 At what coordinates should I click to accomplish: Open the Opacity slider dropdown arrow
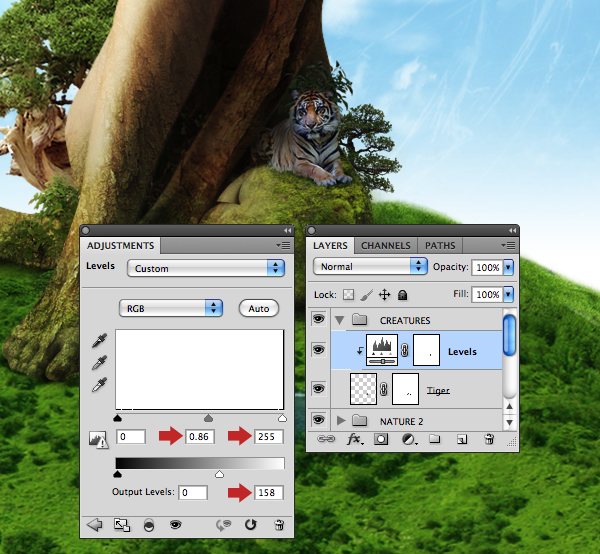[508, 267]
